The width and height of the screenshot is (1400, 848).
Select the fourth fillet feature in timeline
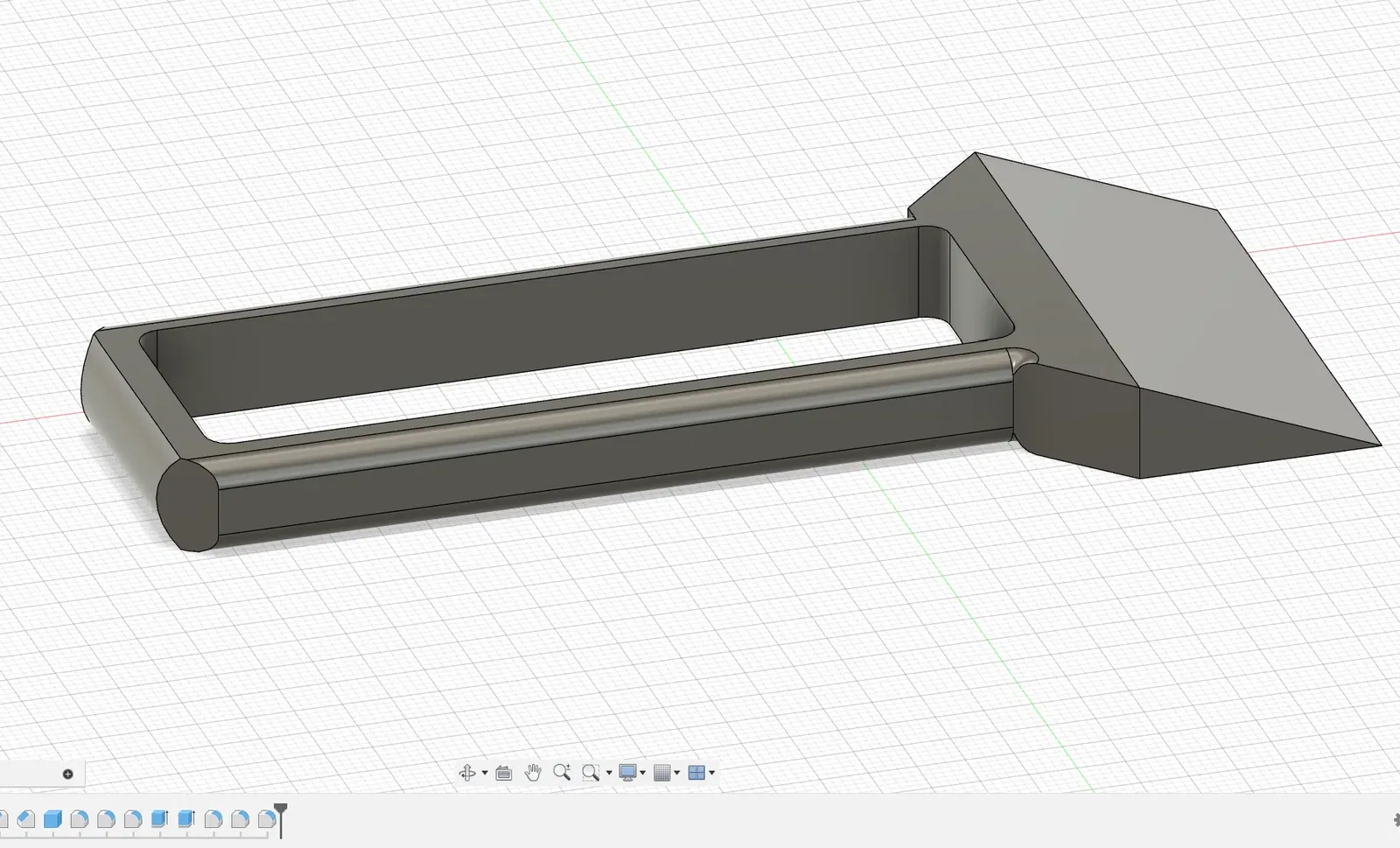(x=213, y=819)
